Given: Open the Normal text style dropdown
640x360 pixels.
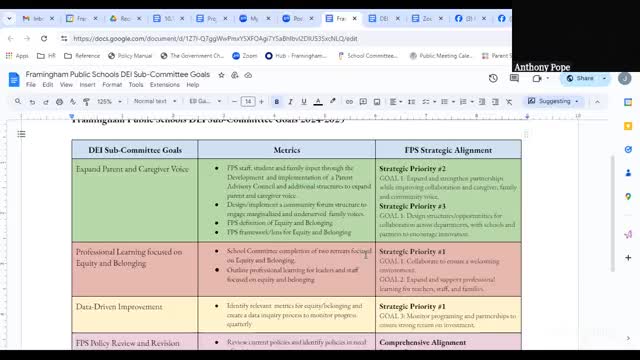Looking at the screenshot, I should click(155, 101).
